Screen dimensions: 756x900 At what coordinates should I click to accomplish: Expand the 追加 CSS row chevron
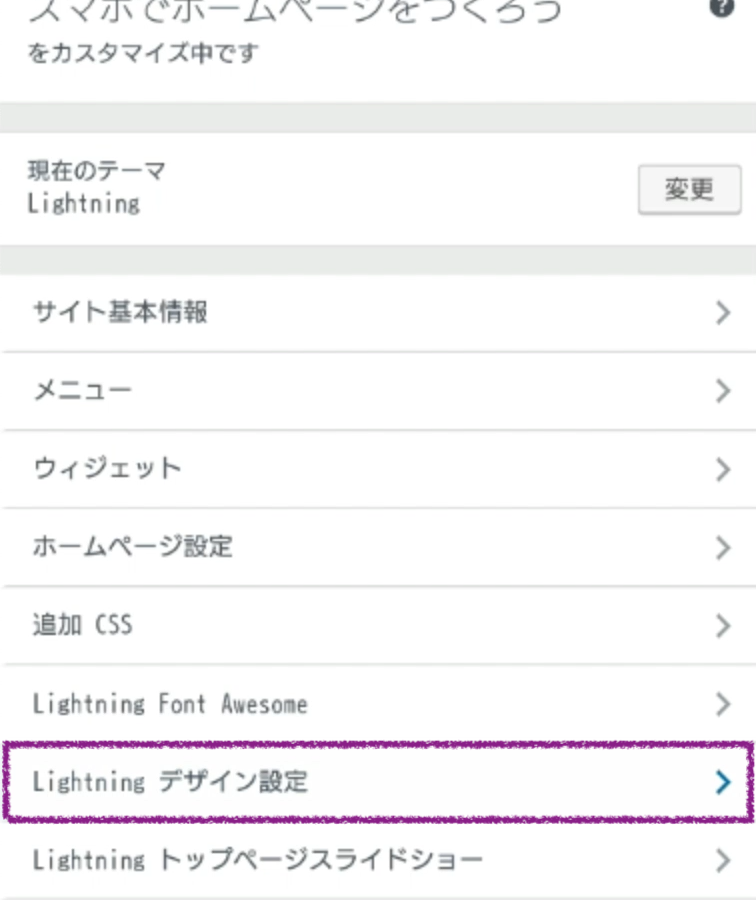[724, 626]
